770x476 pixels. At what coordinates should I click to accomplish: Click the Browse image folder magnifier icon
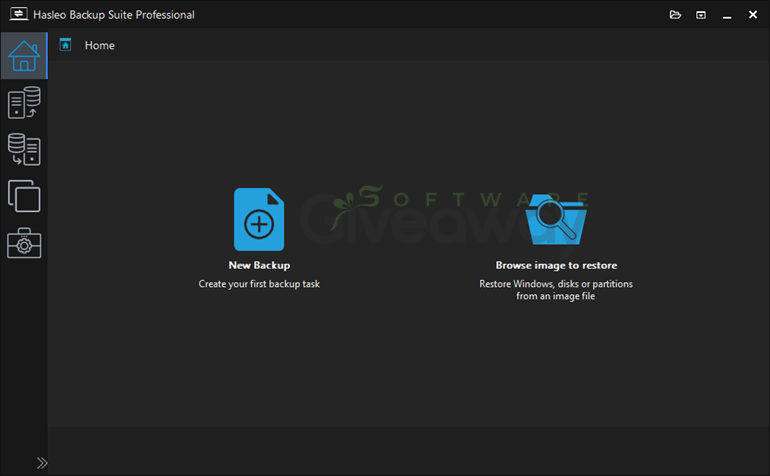pos(556,220)
